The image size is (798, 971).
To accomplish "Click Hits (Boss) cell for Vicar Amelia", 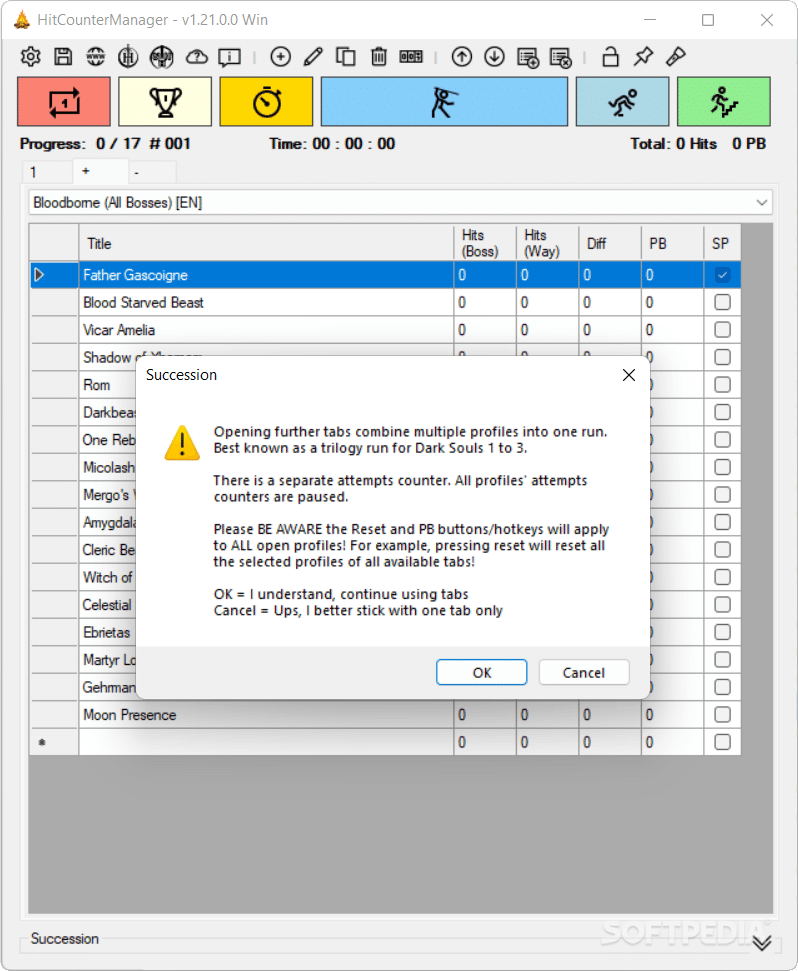I will 485,330.
